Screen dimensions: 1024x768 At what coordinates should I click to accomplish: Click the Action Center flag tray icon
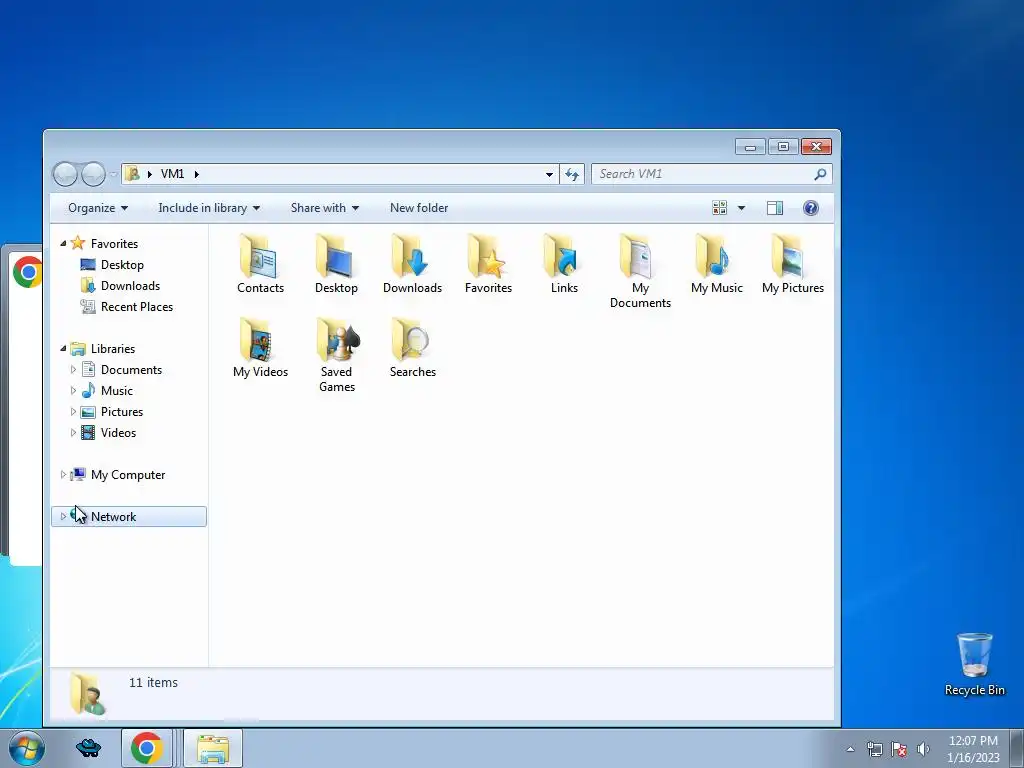(899, 749)
